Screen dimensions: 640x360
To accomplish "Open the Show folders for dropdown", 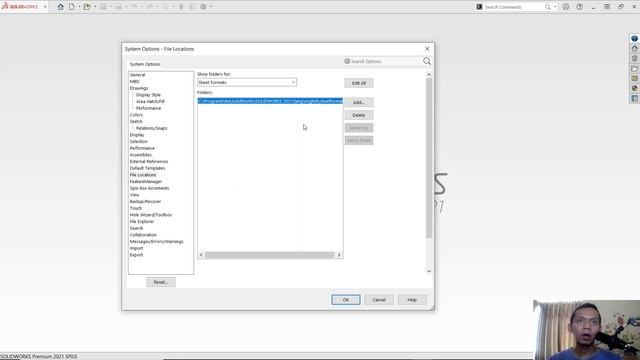I will [x=247, y=82].
